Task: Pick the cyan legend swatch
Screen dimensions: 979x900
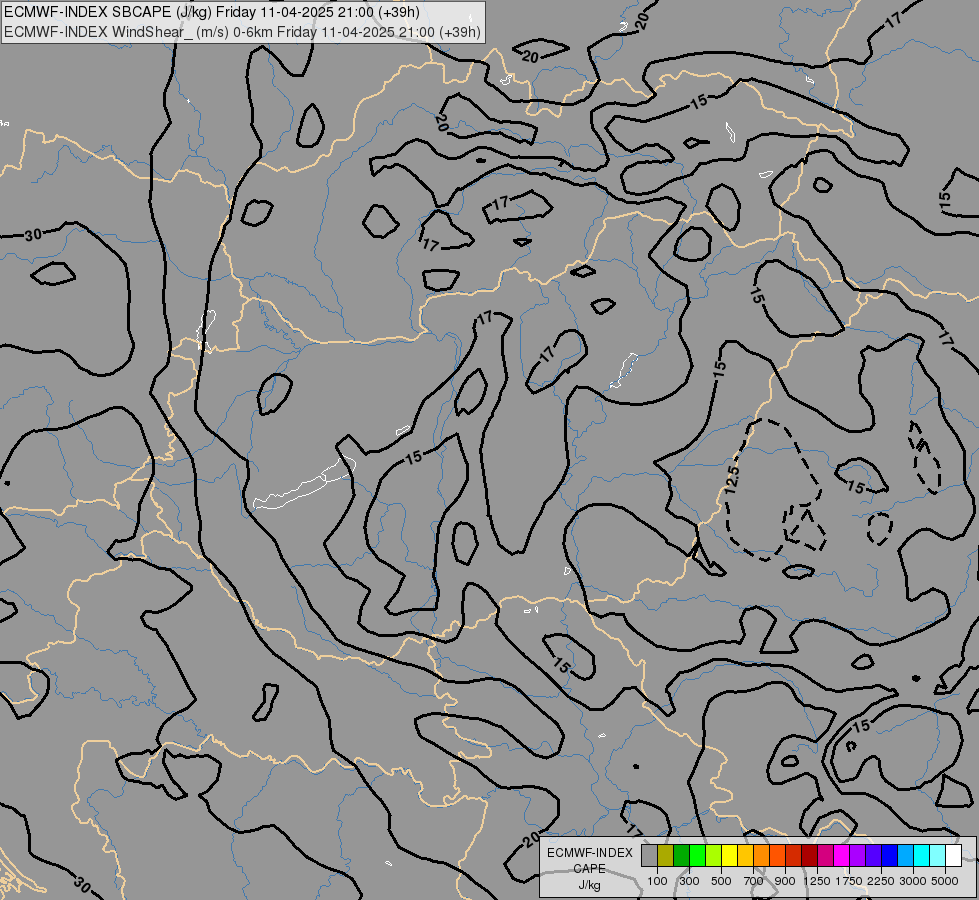Action: point(922,855)
